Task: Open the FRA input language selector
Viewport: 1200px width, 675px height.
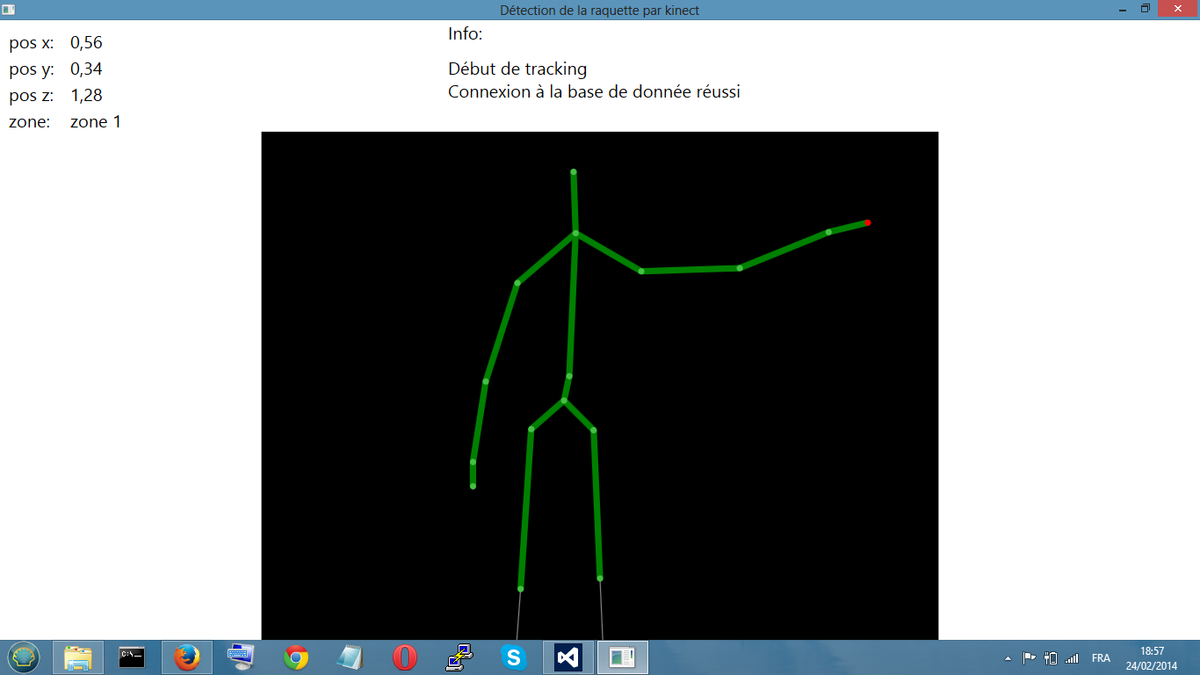Action: click(1100, 658)
